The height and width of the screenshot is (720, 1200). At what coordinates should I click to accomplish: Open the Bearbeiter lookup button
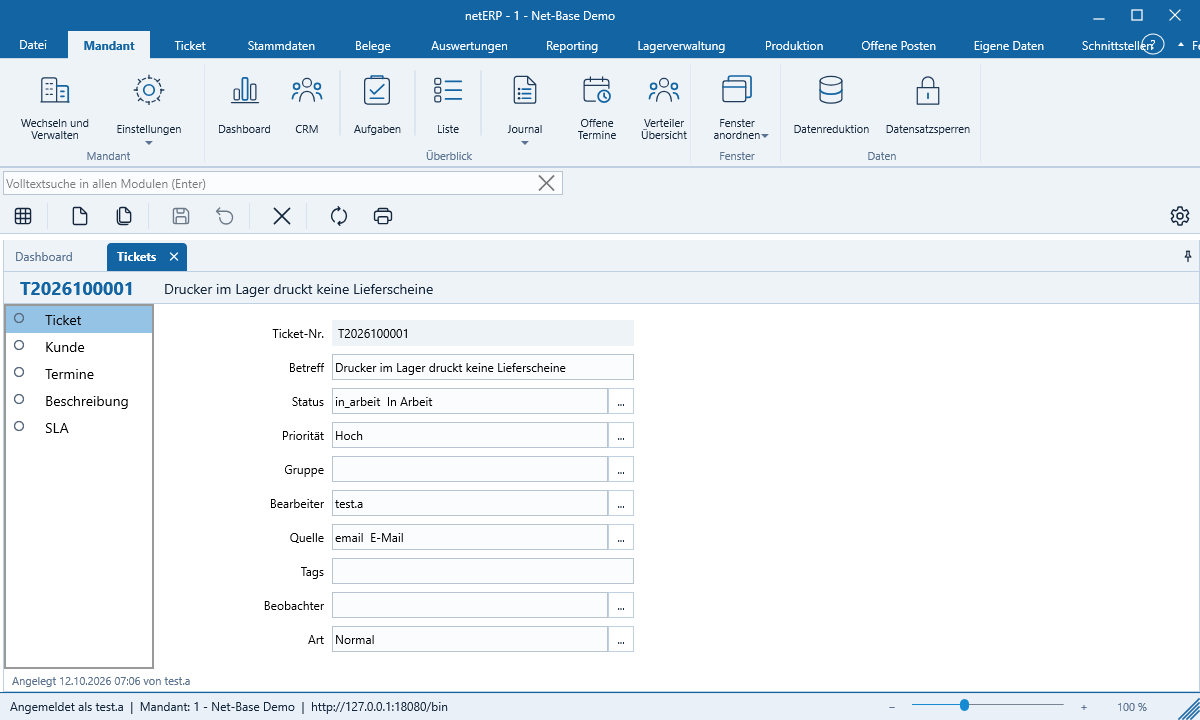621,503
